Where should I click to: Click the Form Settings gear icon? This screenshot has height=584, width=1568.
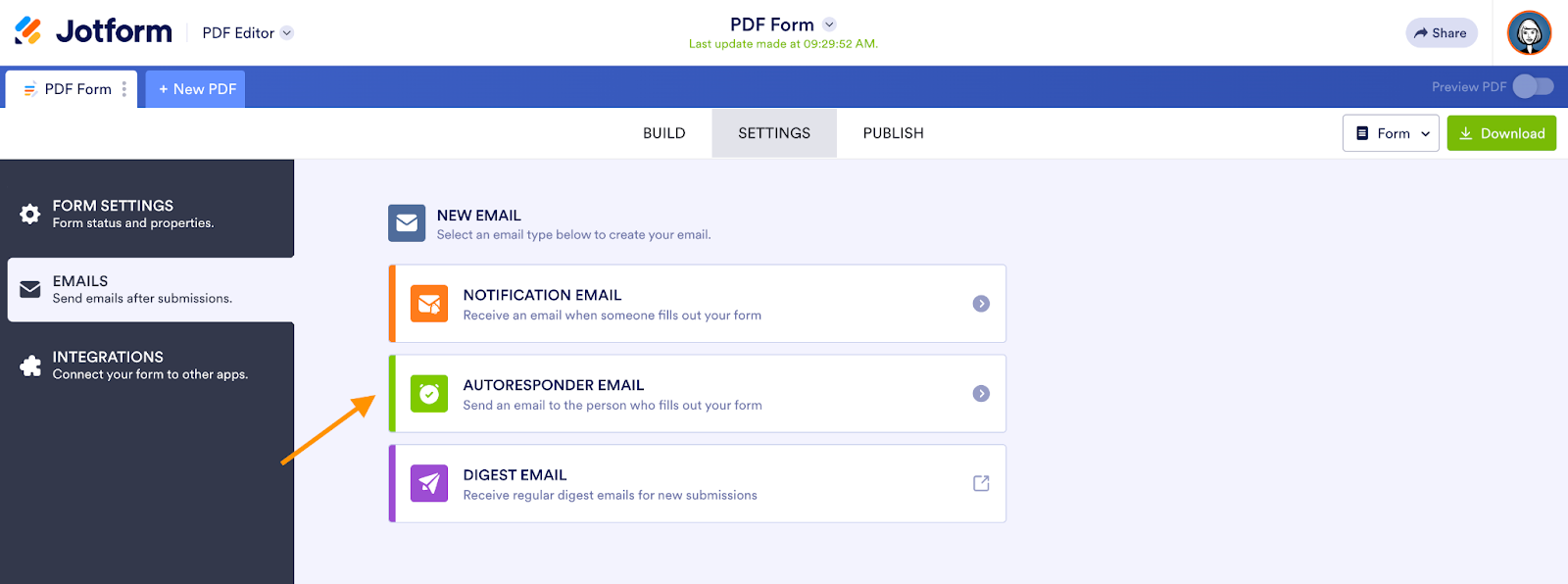30,214
